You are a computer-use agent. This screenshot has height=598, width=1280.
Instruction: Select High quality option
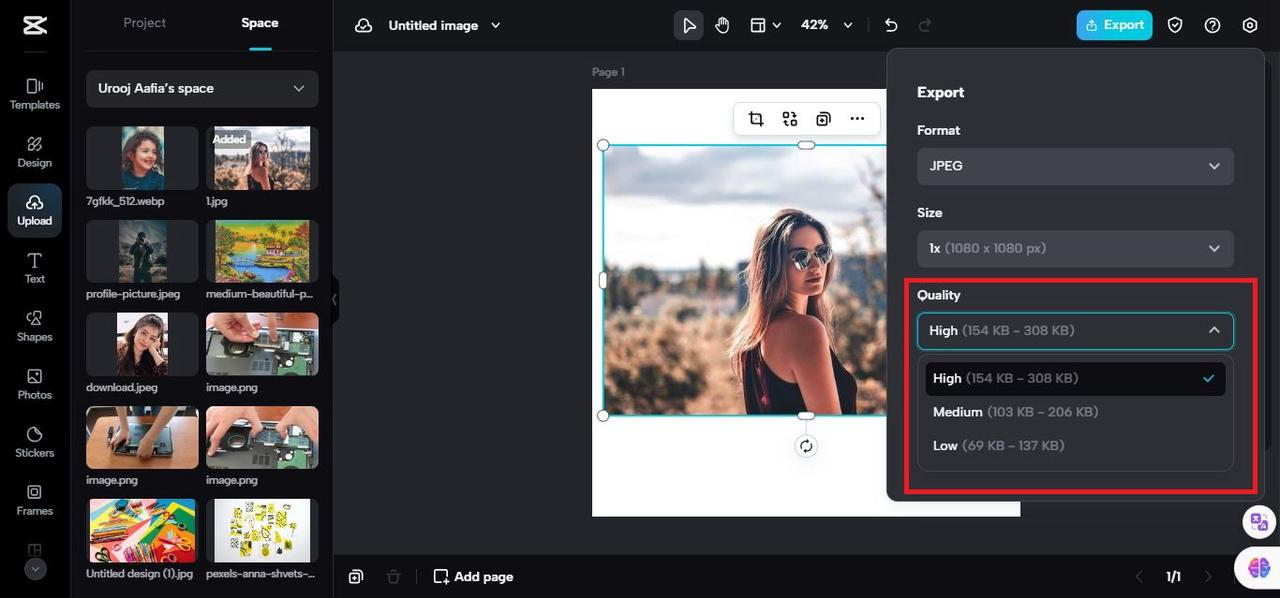click(x=1075, y=378)
